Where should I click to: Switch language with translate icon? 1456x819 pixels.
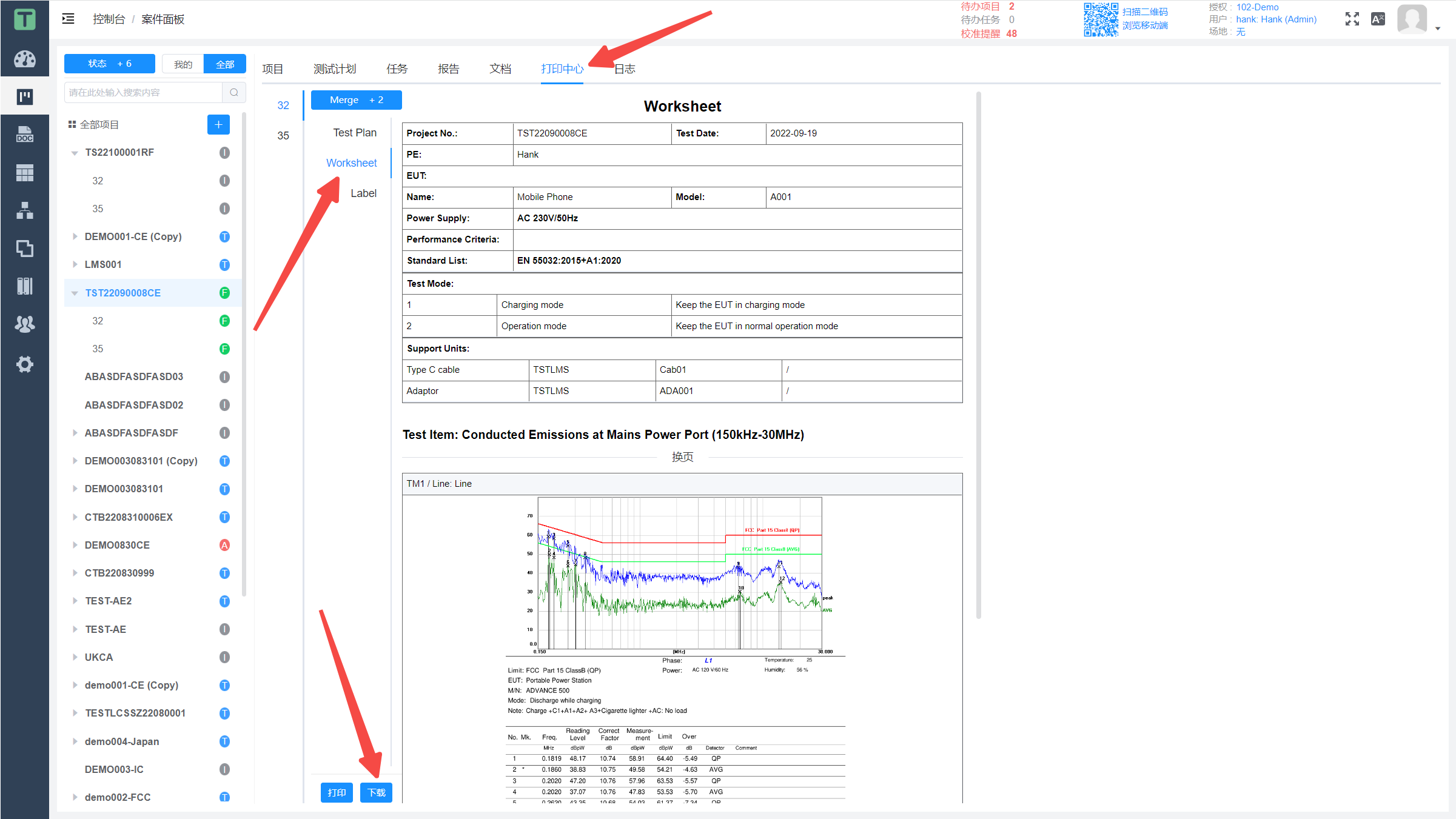(x=1378, y=19)
